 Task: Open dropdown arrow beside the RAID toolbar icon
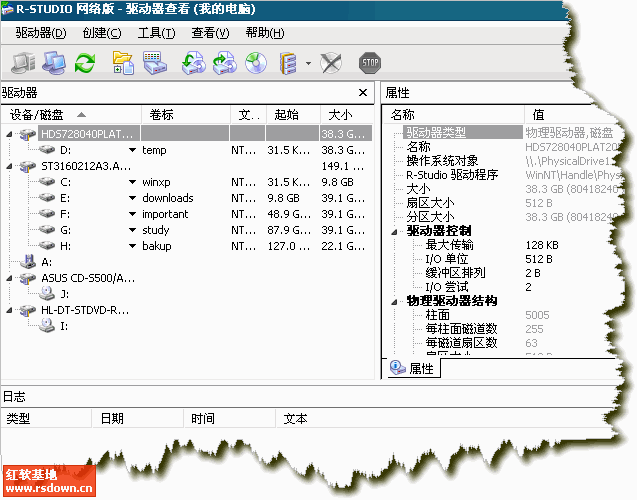[x=308, y=65]
